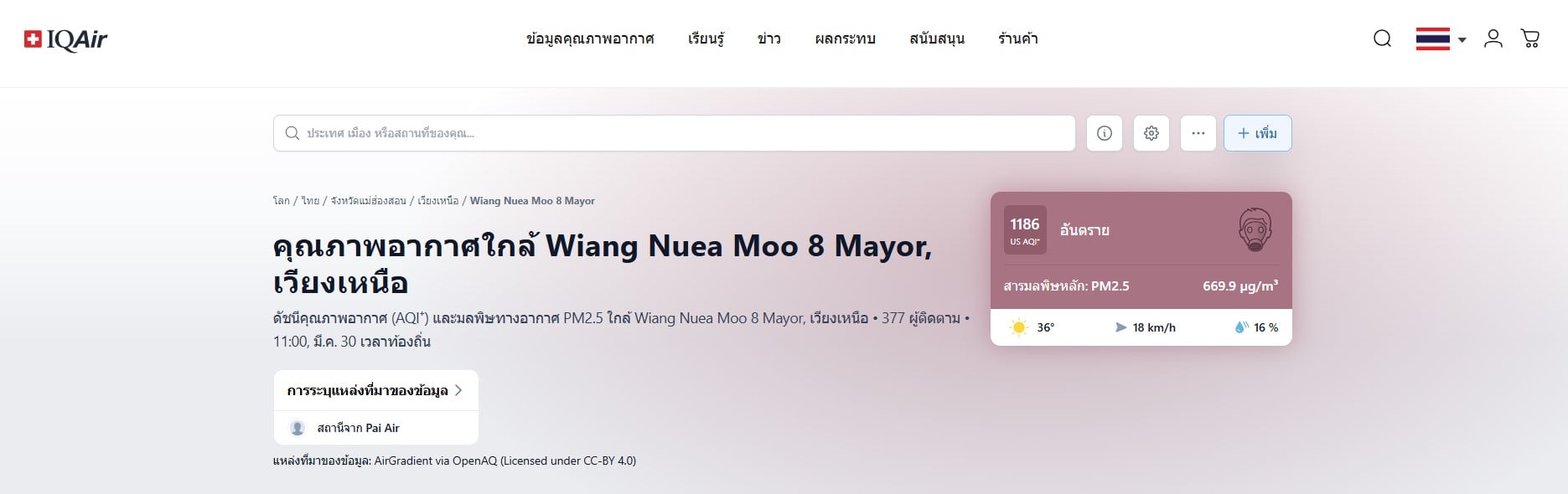Click the page heading คุณภาพอากาศใกล้ Wiang Nuea

[603, 264]
